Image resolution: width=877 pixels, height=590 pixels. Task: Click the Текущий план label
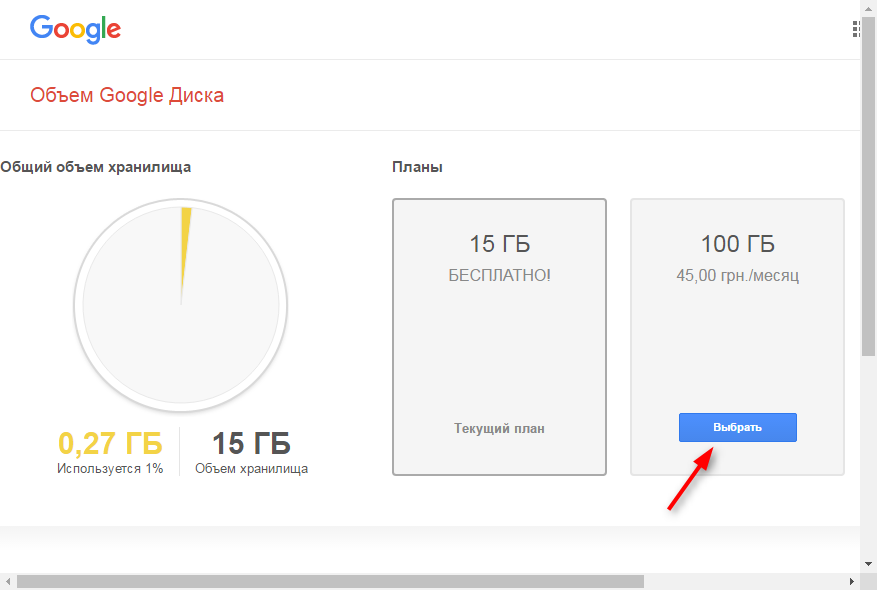pyautogui.click(x=499, y=428)
